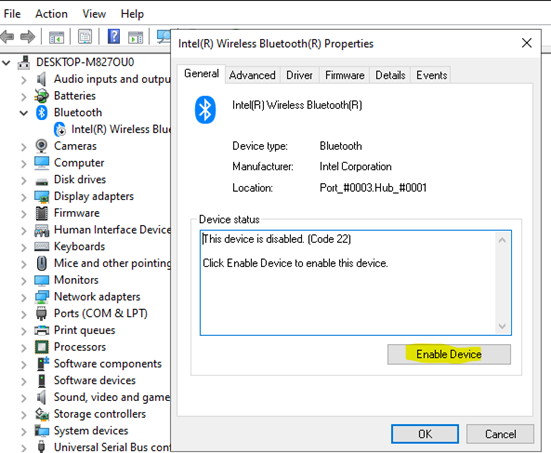The image size is (551, 453).
Task: Click the Device status scroll down arrow
Action: (502, 326)
